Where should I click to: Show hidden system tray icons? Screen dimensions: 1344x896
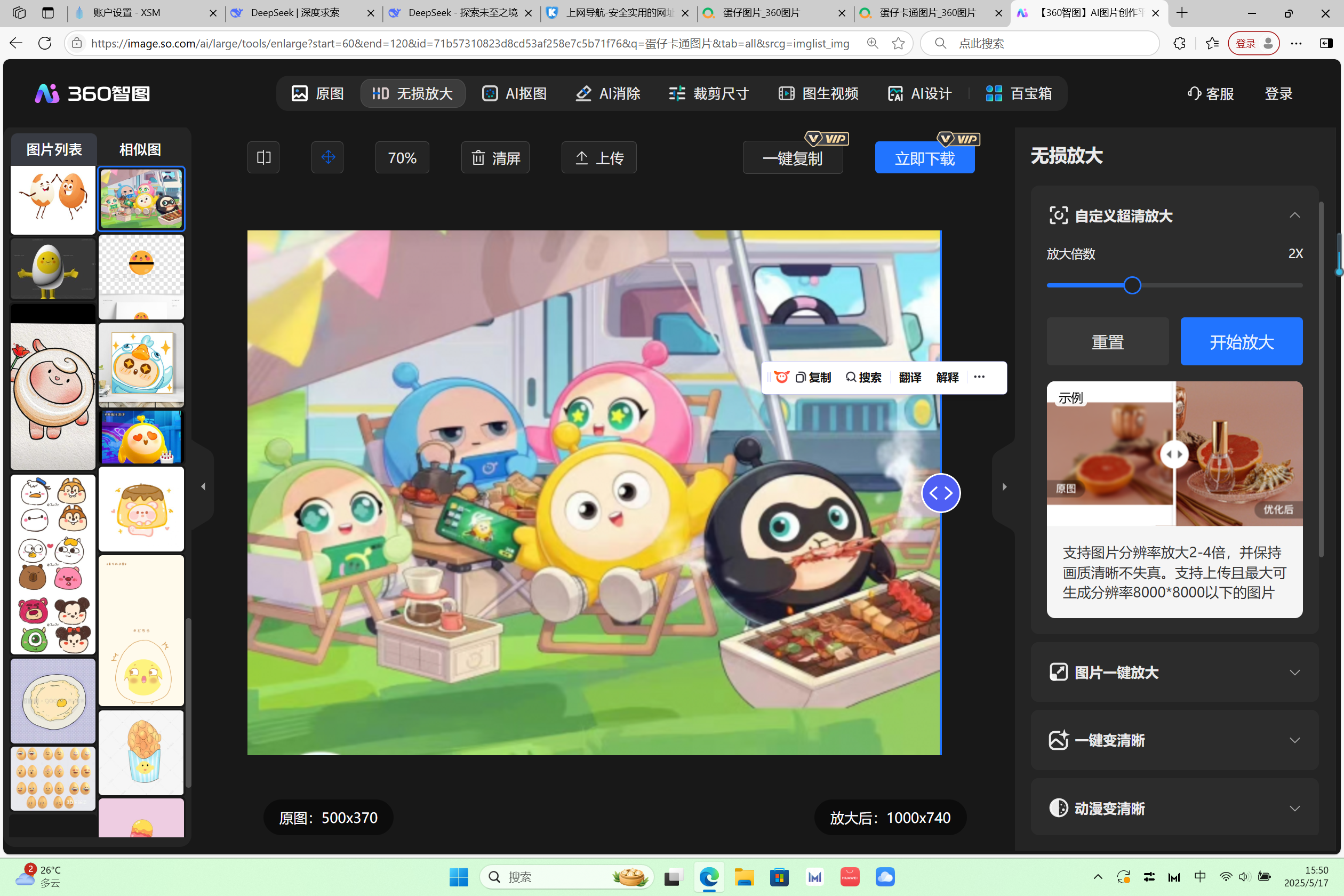click(x=1098, y=877)
